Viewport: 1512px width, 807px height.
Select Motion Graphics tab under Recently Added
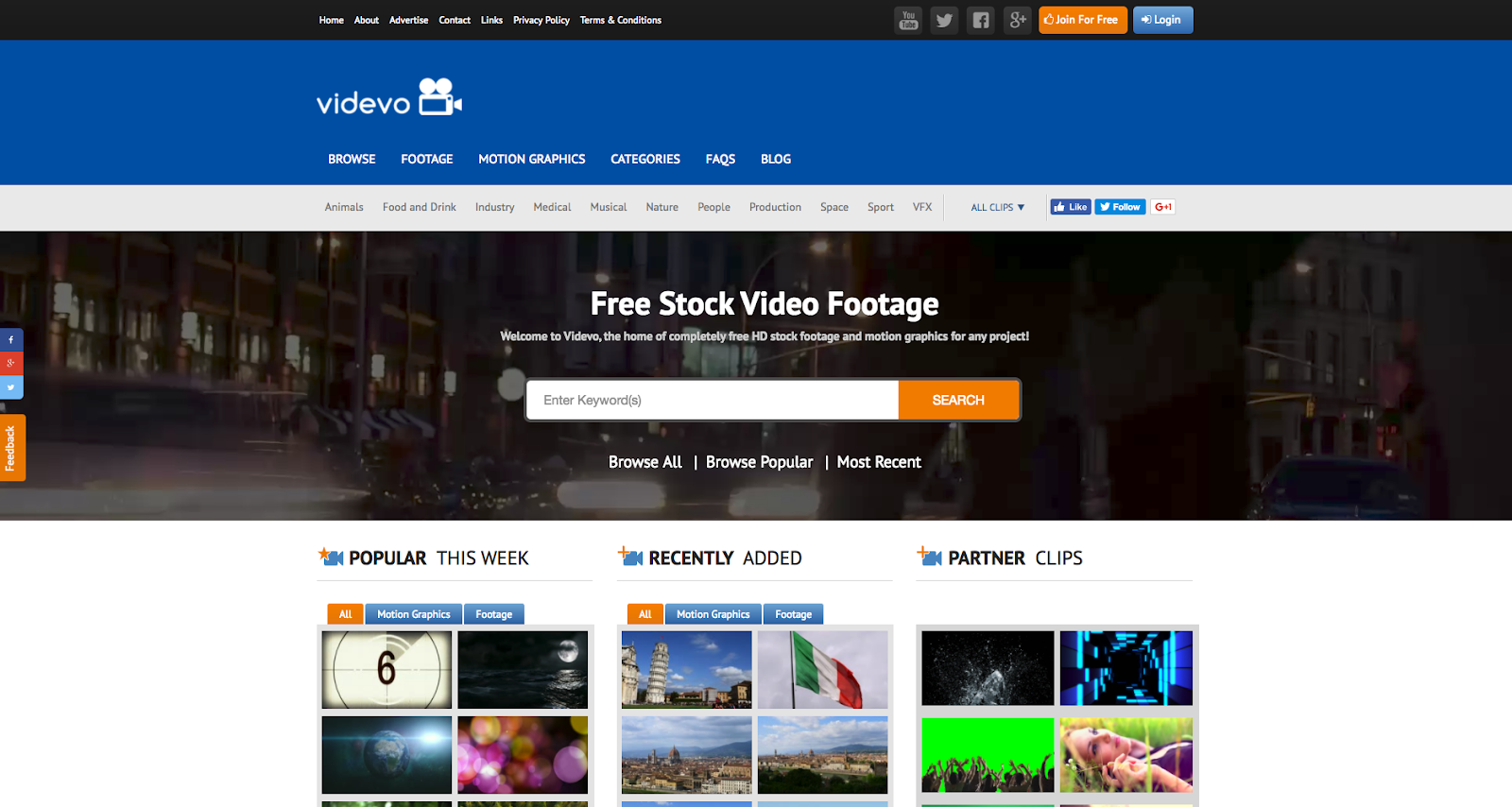[713, 614]
